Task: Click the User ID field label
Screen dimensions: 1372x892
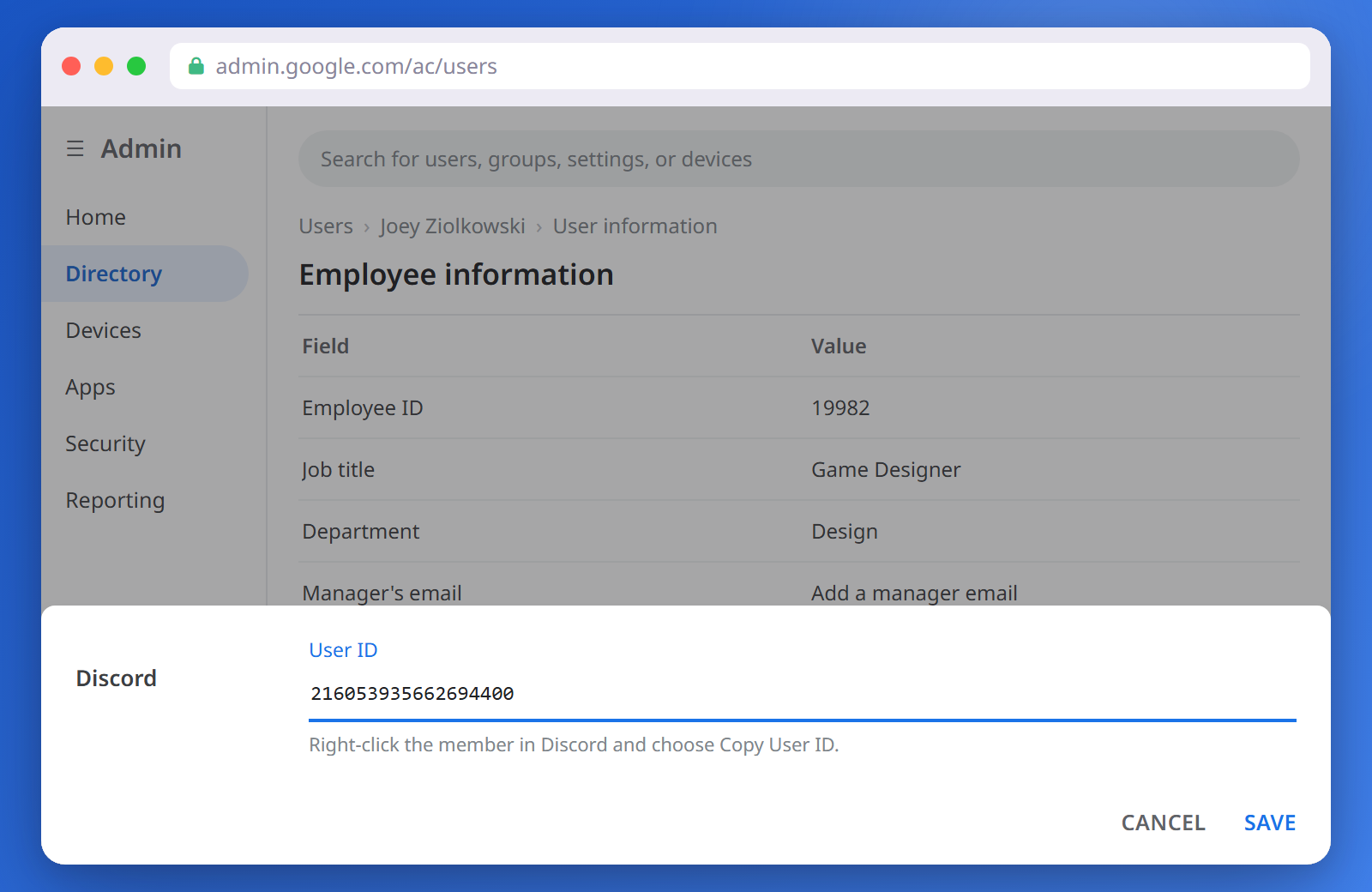Action: (x=343, y=650)
